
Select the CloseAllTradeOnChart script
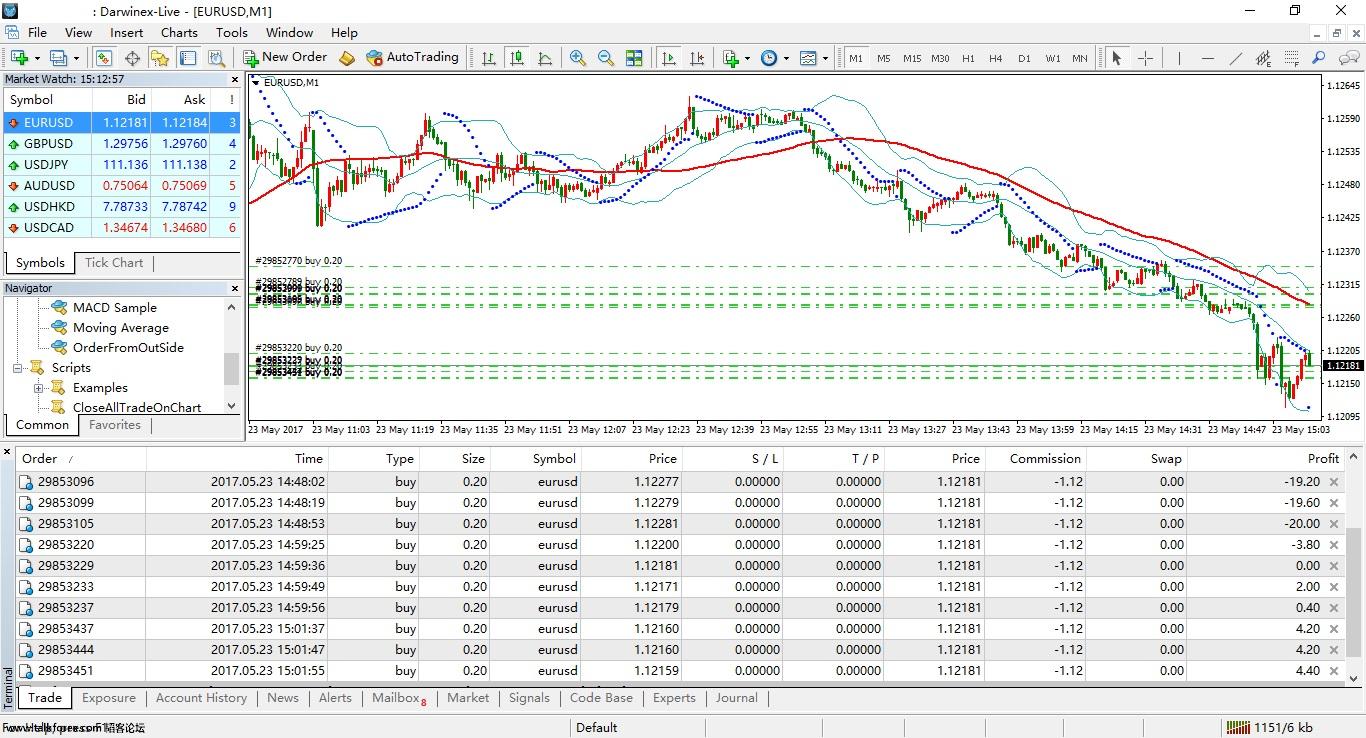[x=136, y=408]
